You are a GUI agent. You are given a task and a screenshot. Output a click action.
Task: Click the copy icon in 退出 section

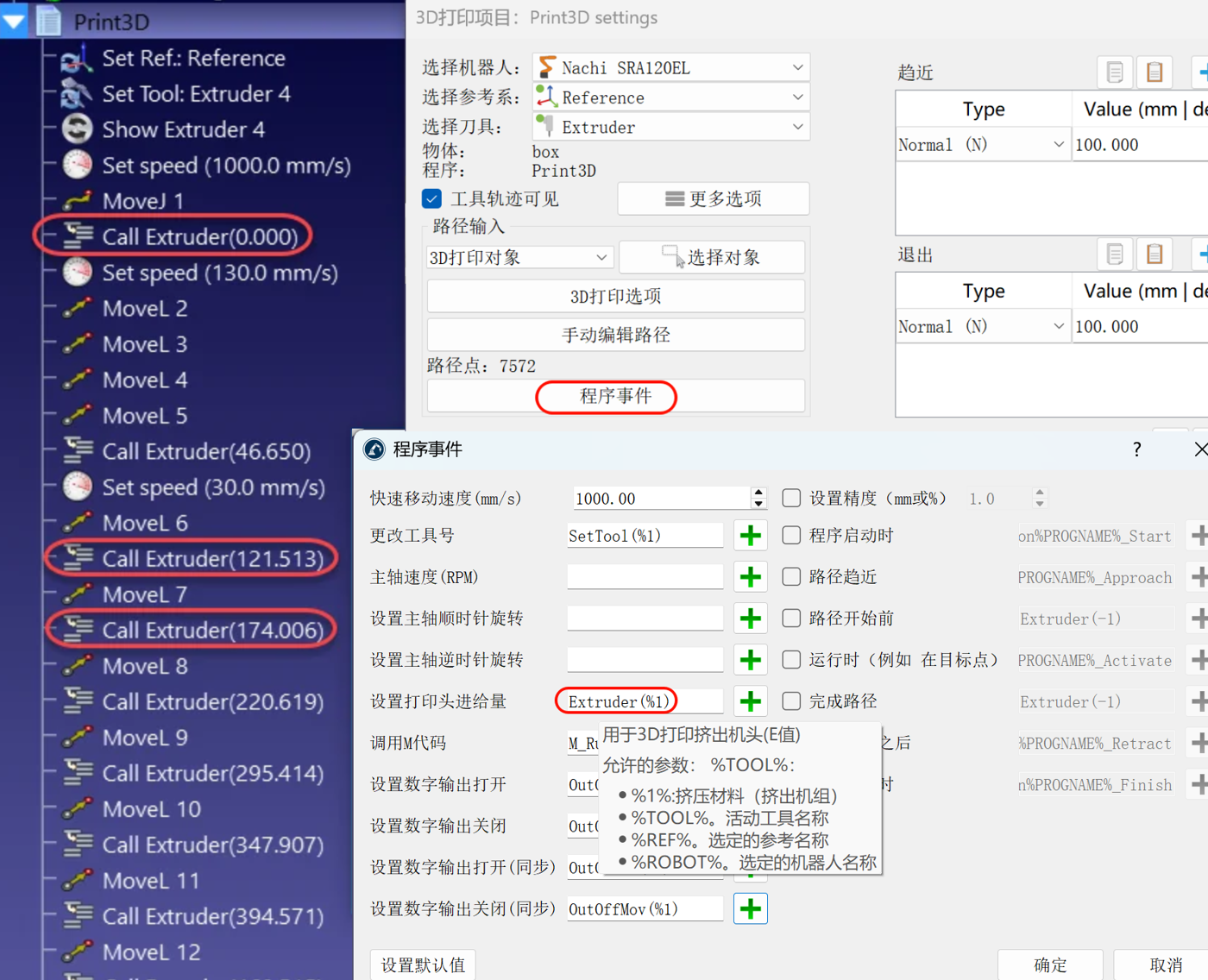click(x=1114, y=254)
